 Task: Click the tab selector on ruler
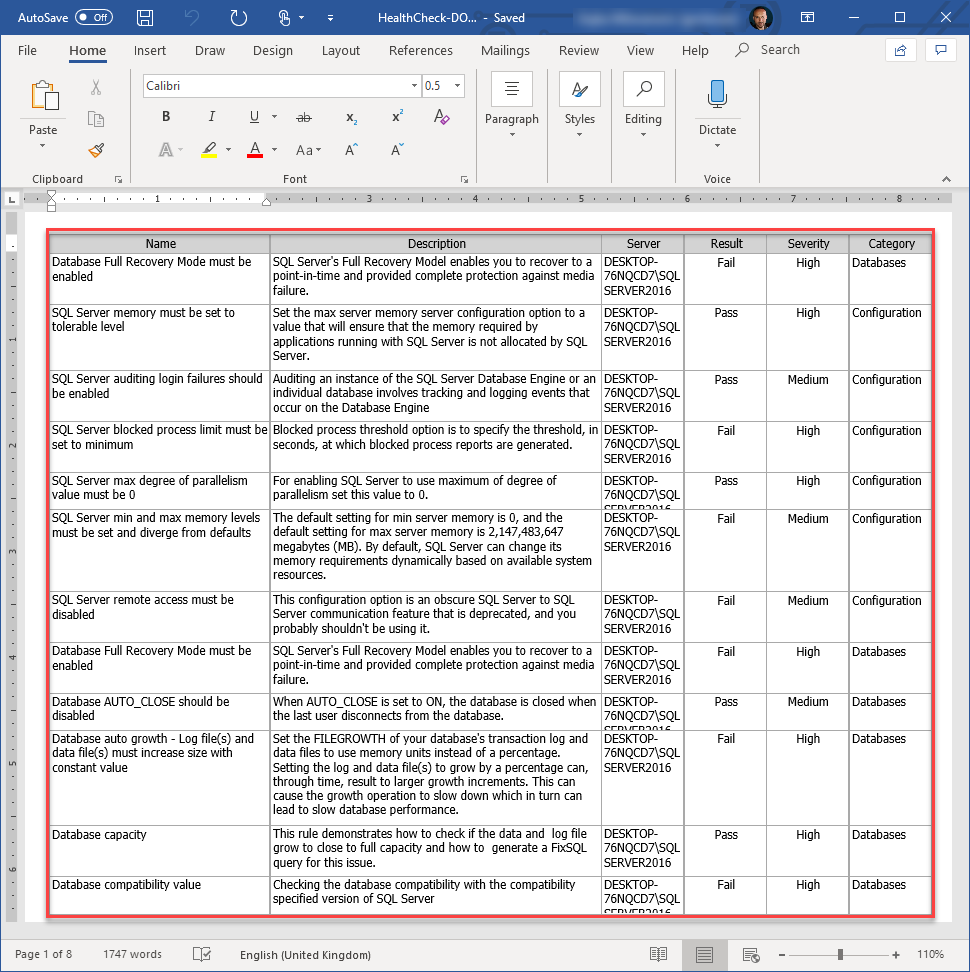pos(12,200)
